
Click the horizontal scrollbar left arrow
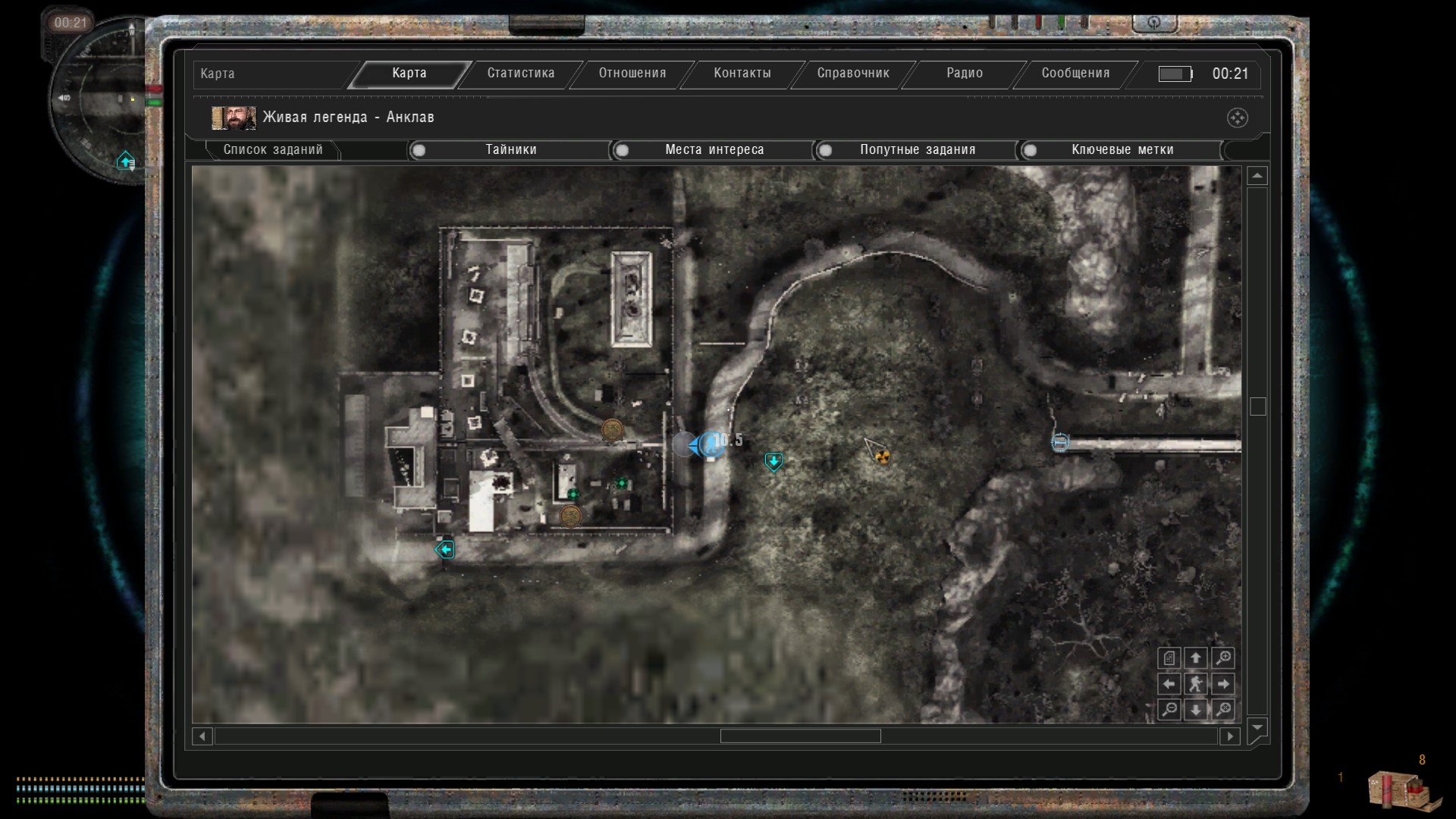[202, 736]
